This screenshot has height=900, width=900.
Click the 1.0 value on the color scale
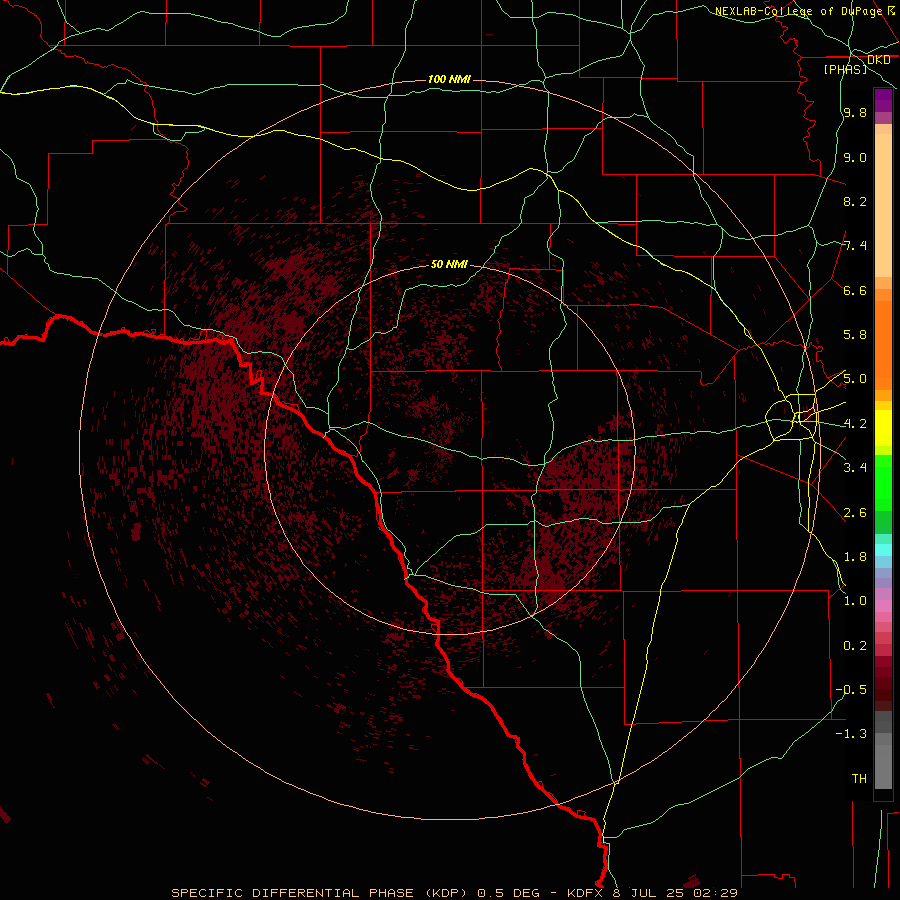point(855,601)
